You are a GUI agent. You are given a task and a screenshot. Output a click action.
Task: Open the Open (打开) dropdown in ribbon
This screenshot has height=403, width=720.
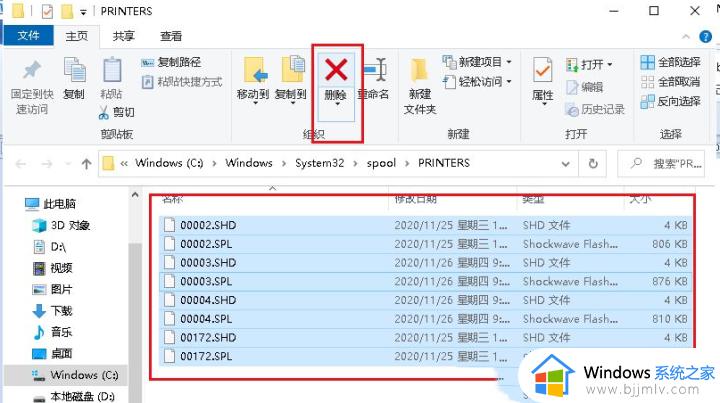[x=589, y=64]
